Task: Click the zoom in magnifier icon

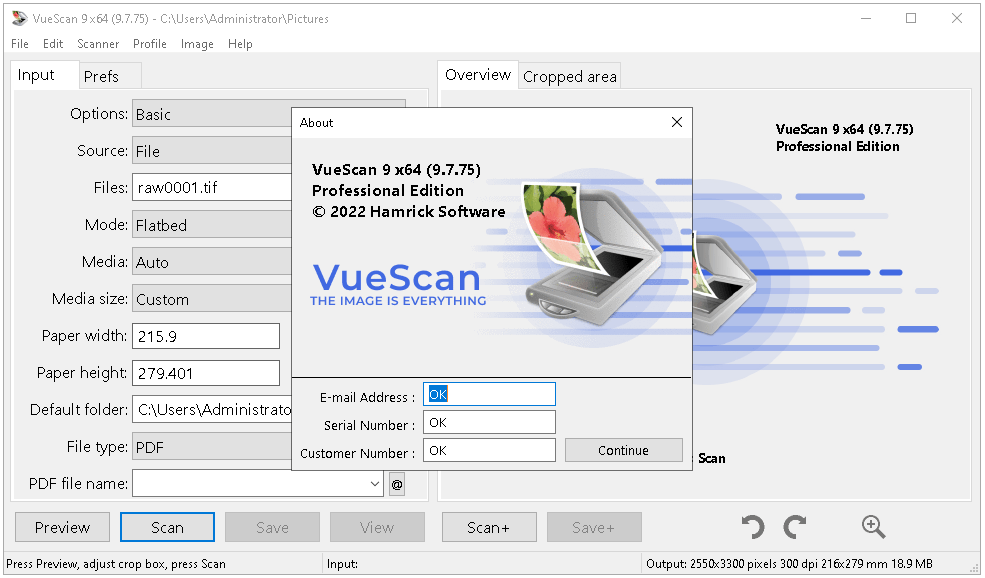Action: (873, 527)
